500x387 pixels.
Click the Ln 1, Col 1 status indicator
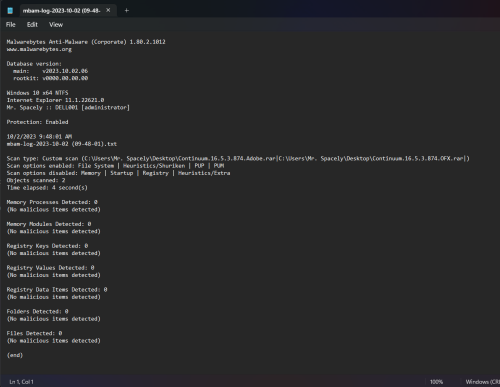(x=21, y=382)
